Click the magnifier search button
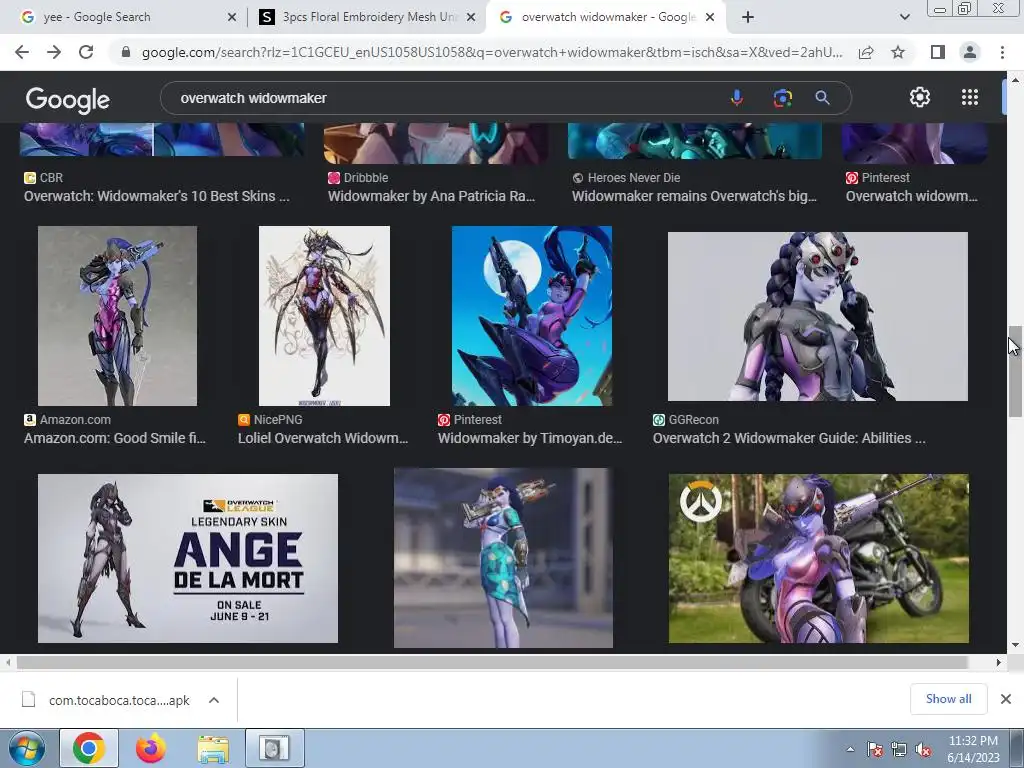 click(822, 98)
